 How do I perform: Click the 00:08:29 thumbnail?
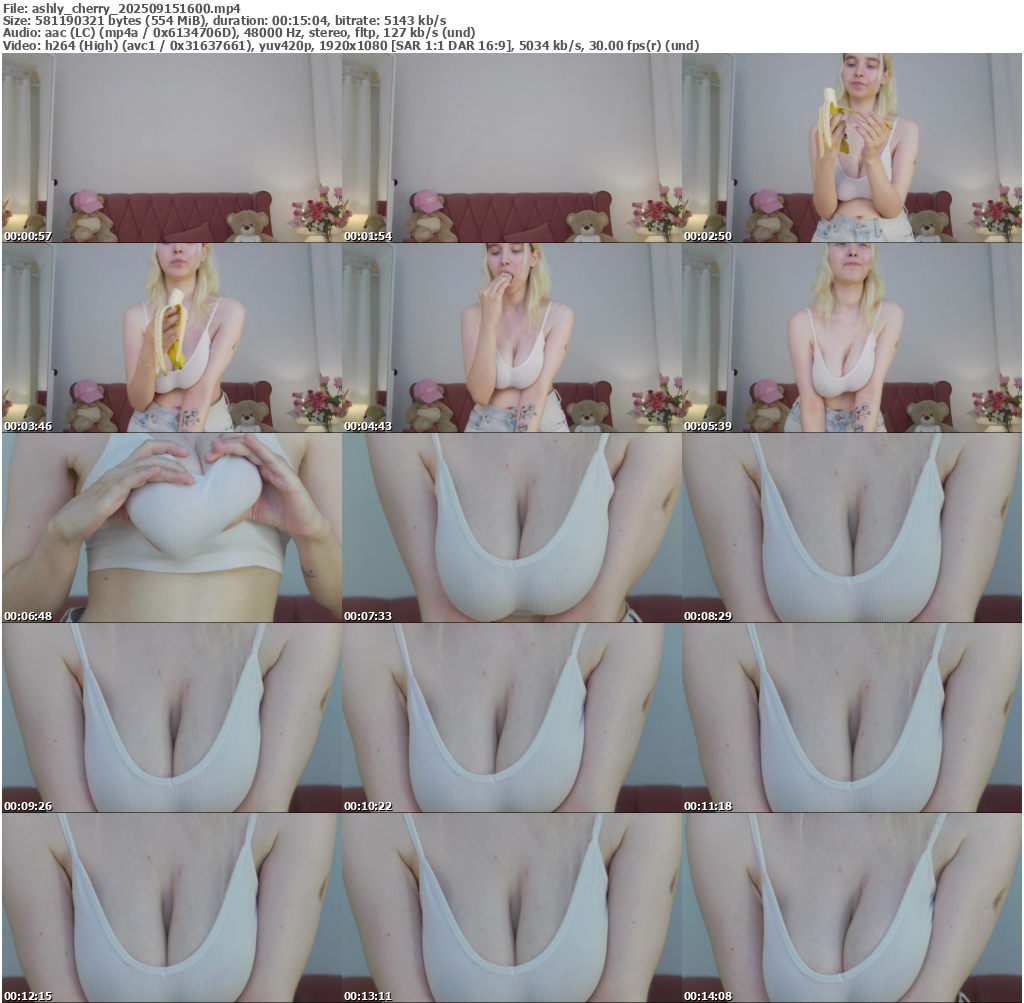pyautogui.click(x=852, y=528)
